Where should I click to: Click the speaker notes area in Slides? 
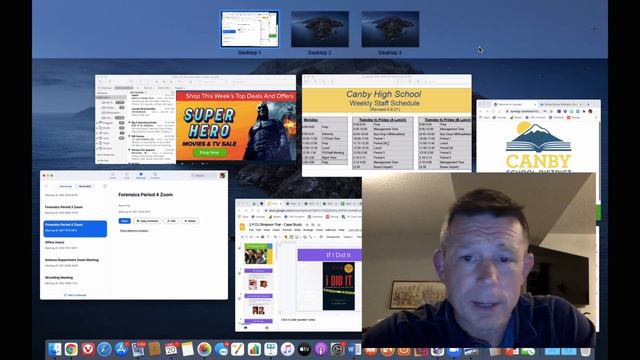point(298,320)
